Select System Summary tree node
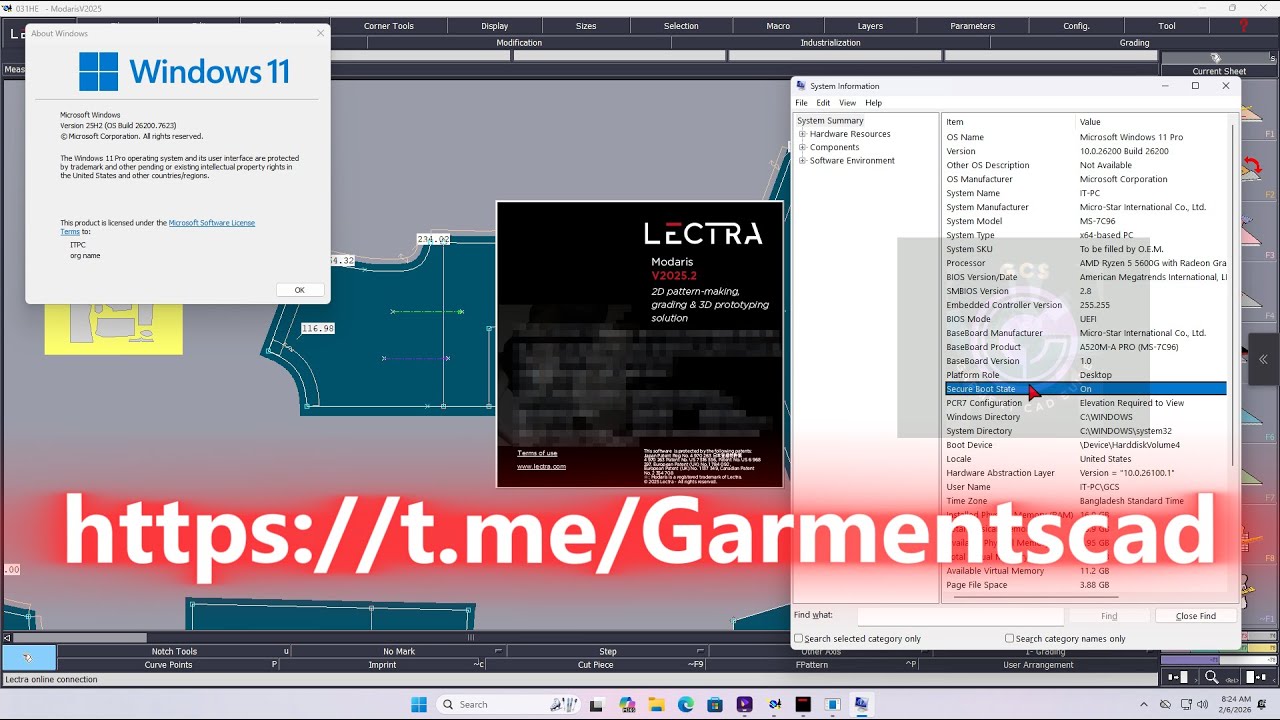This screenshot has width=1280, height=720. click(x=830, y=121)
